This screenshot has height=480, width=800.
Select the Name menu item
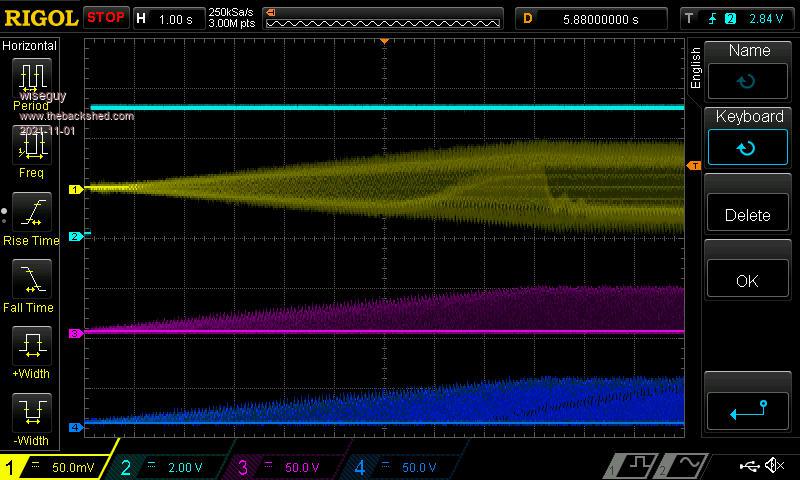[x=749, y=68]
